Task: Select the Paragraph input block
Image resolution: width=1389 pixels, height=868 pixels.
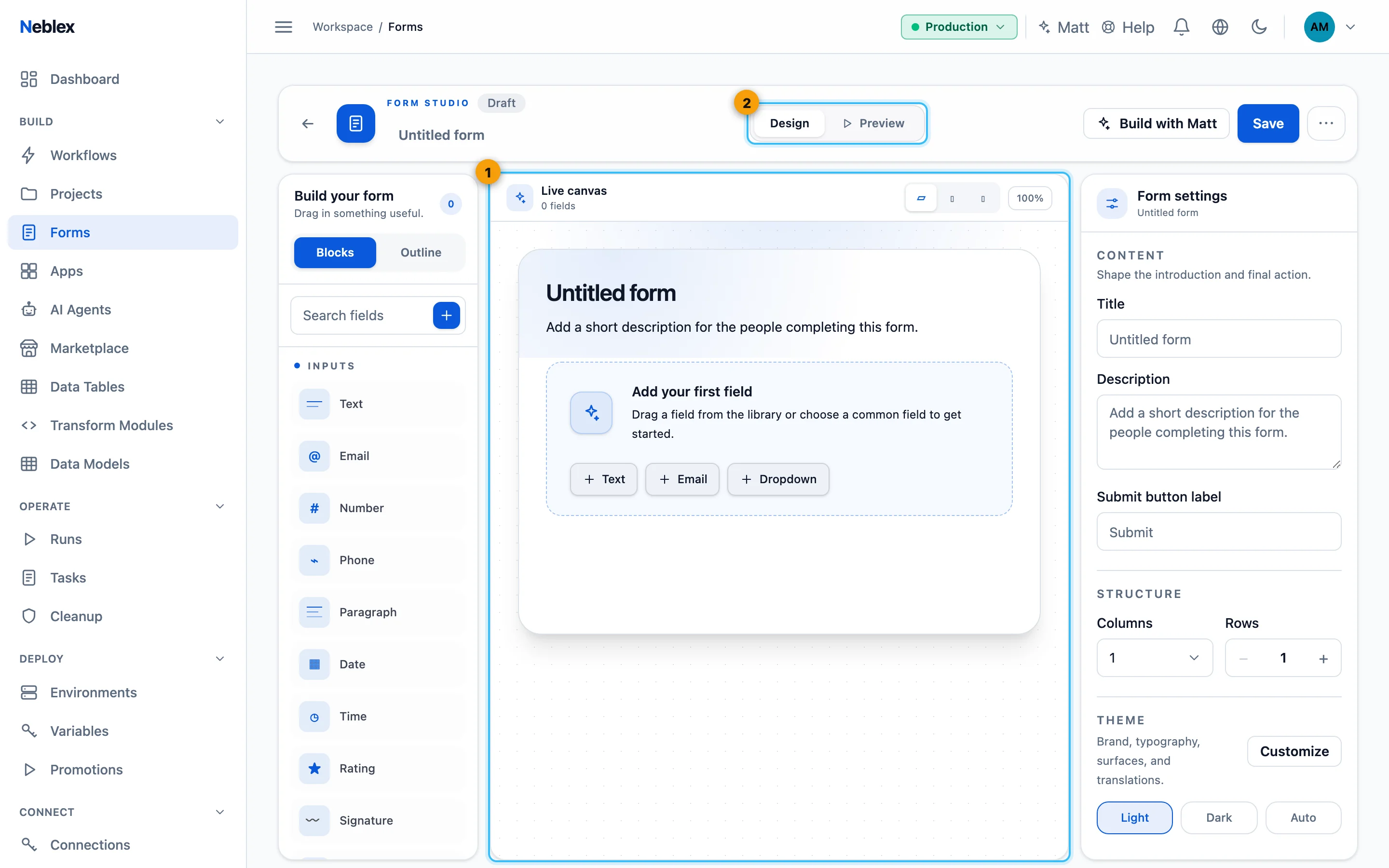Action: tap(378, 612)
